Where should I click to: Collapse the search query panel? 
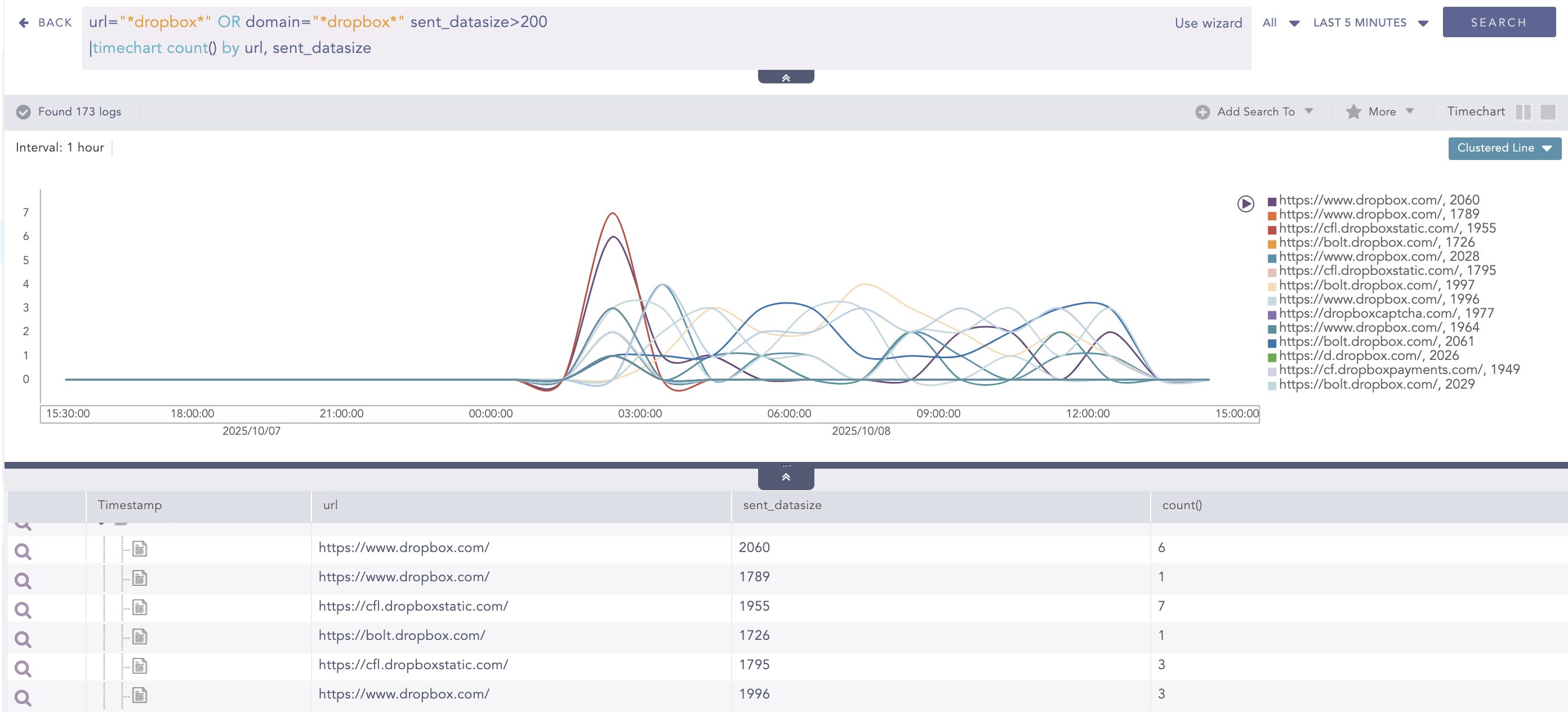pos(785,77)
